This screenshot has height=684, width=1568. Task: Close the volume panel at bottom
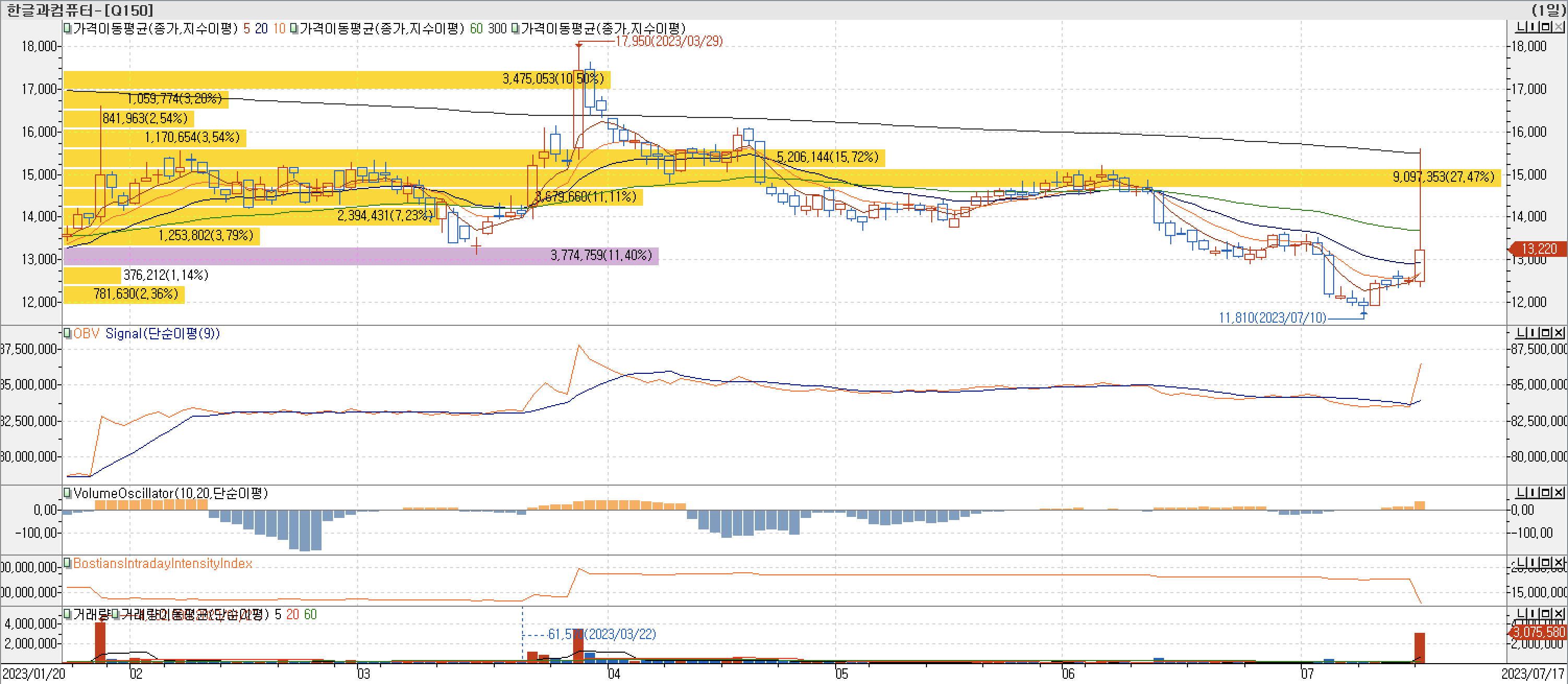point(1558,614)
